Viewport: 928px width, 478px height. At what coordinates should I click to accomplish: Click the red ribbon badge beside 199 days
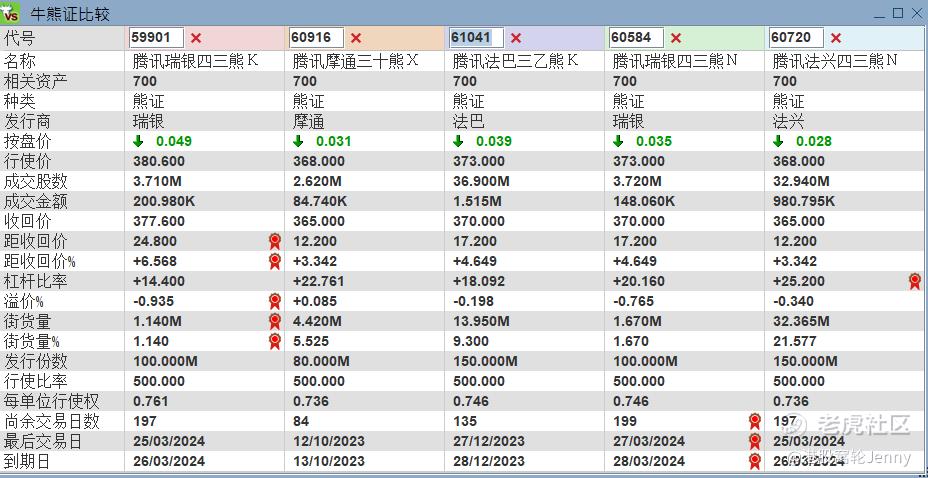(755, 421)
